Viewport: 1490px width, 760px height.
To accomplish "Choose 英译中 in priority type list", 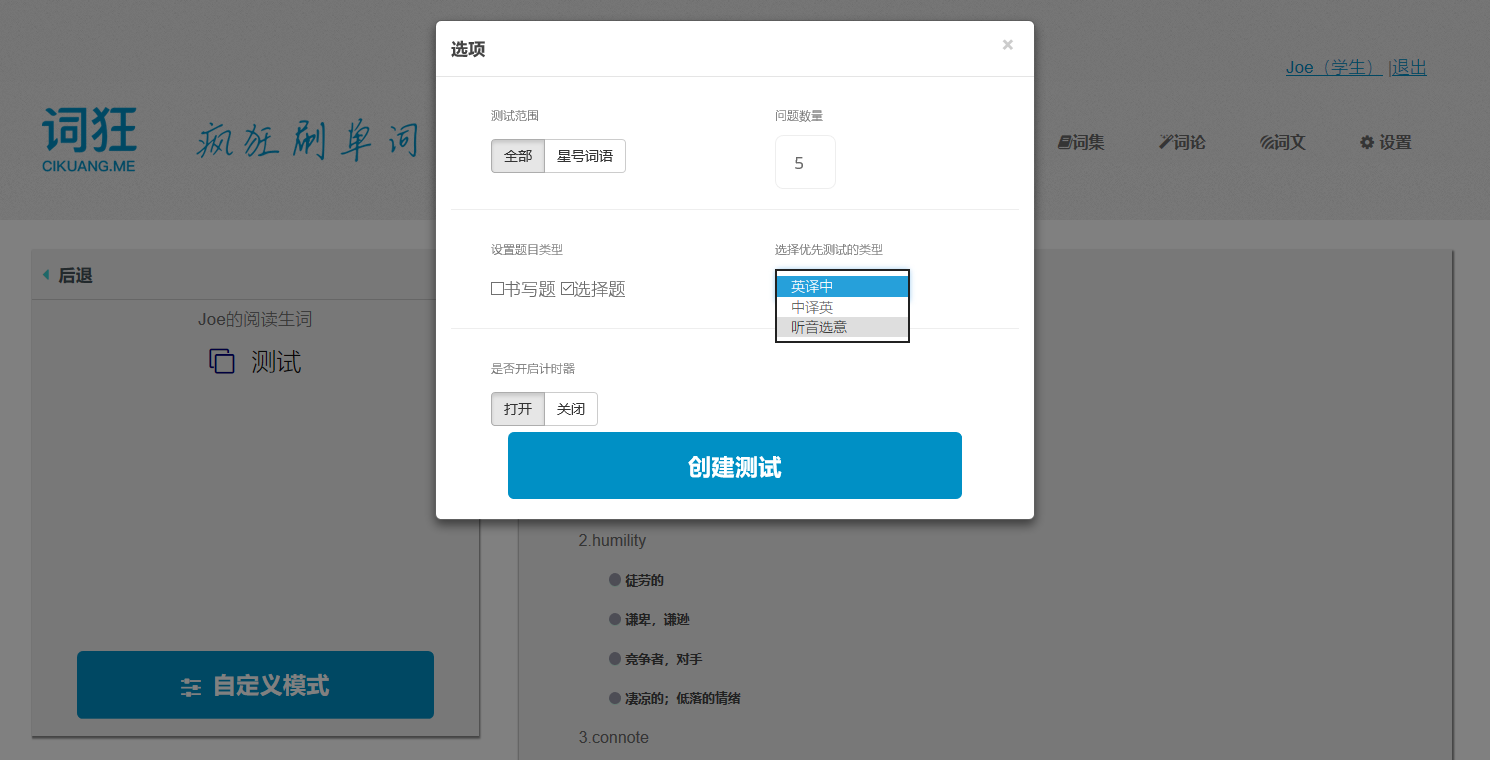I will pyautogui.click(x=841, y=287).
